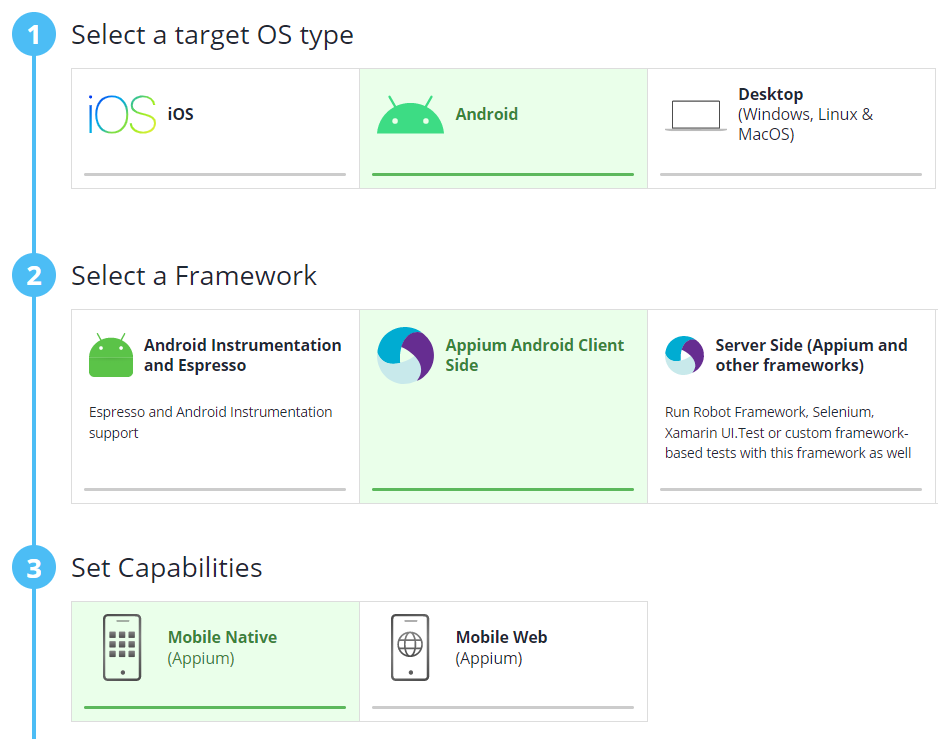Viewport: 938px width, 739px height.
Task: Select Android Instrumentation and Espresso framework
Action: 242,355
